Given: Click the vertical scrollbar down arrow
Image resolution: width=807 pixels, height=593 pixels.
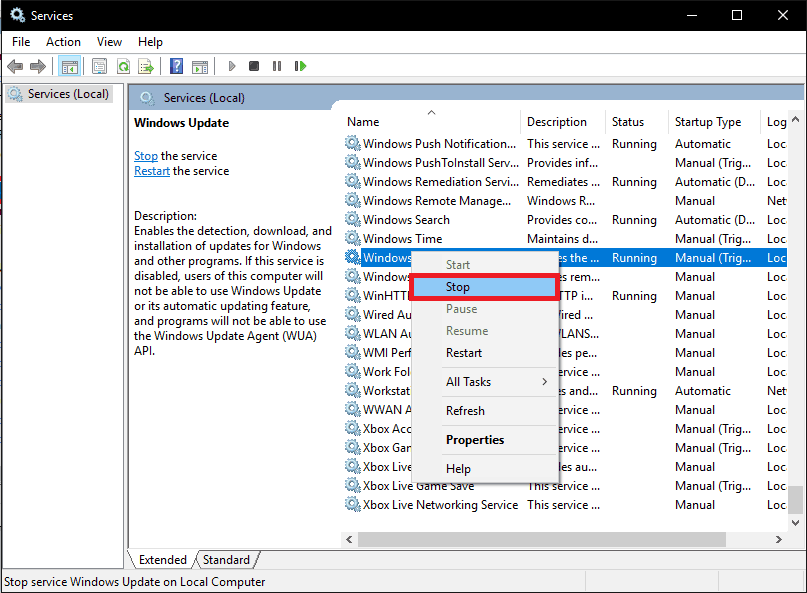Looking at the screenshot, I should coord(795,523).
